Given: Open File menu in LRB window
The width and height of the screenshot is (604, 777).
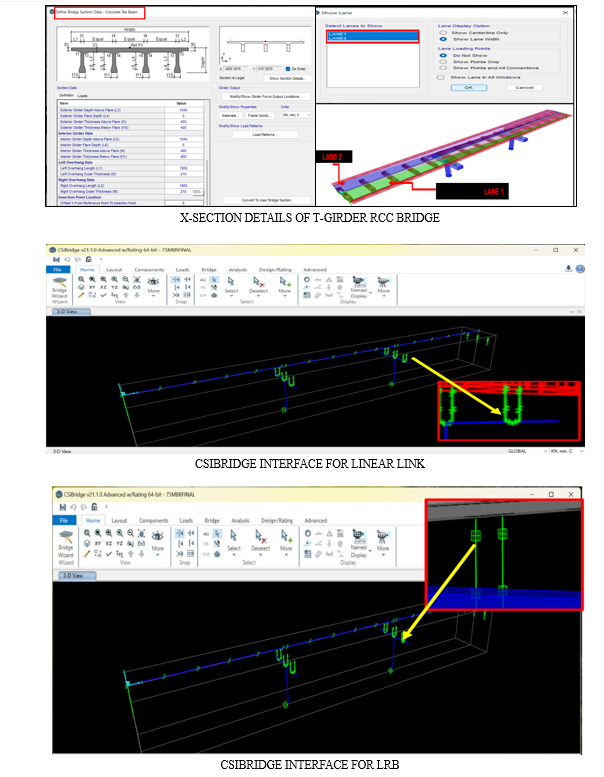Looking at the screenshot, I should coord(64,520).
